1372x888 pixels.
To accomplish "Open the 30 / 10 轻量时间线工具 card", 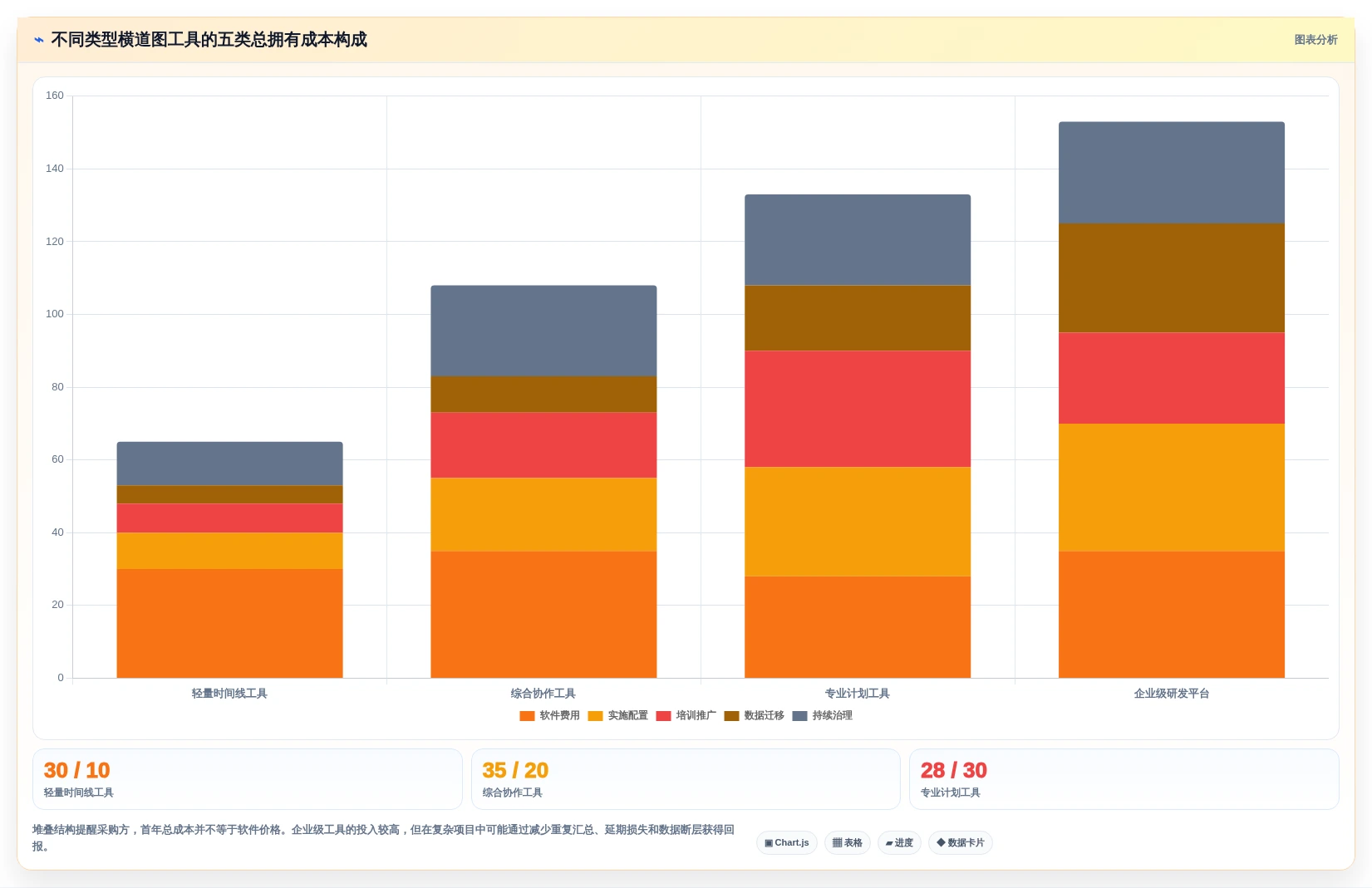I will click(x=248, y=779).
